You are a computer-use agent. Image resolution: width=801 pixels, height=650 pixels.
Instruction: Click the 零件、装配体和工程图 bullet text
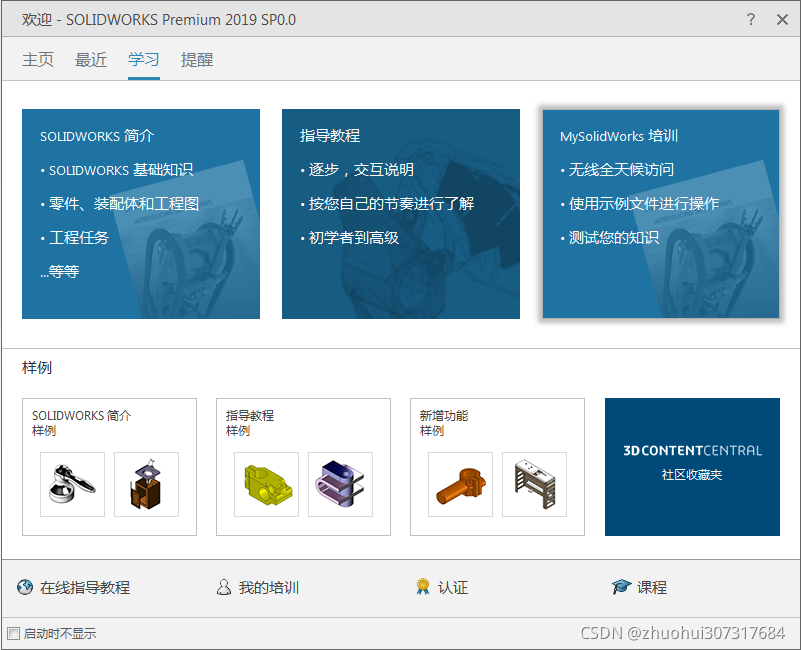(x=124, y=204)
